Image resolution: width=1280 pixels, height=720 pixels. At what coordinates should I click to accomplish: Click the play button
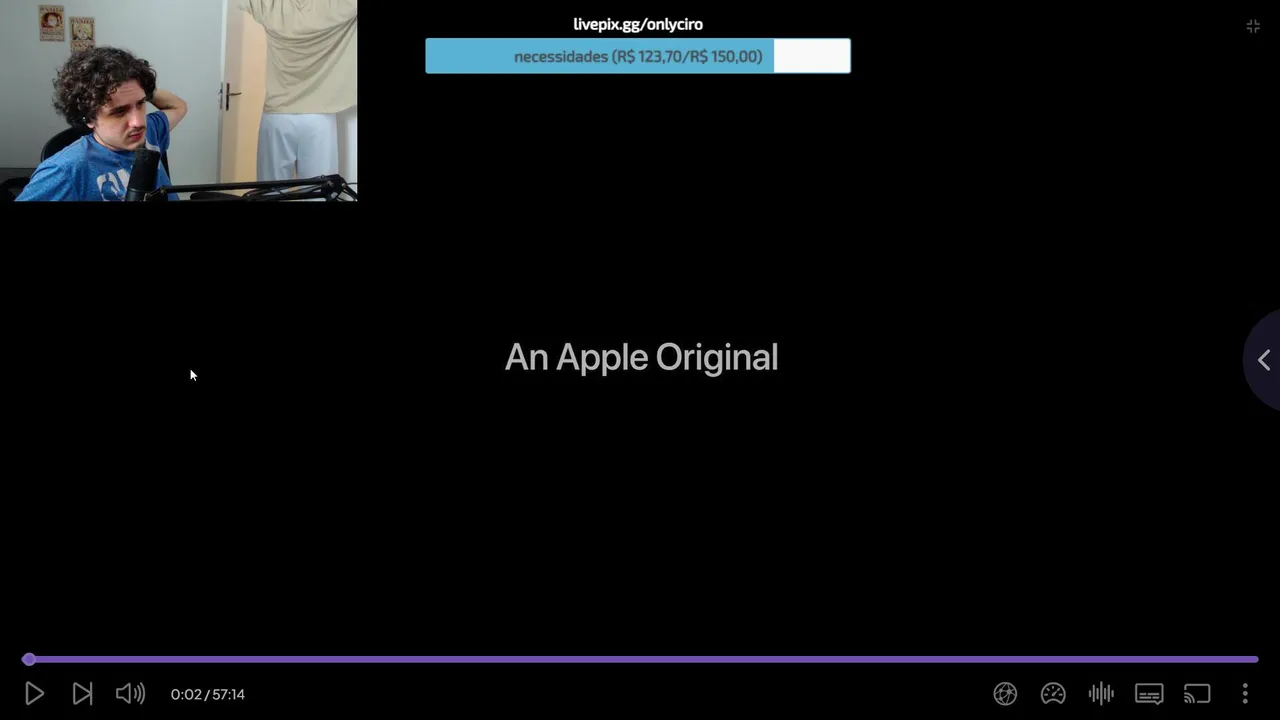[34, 693]
